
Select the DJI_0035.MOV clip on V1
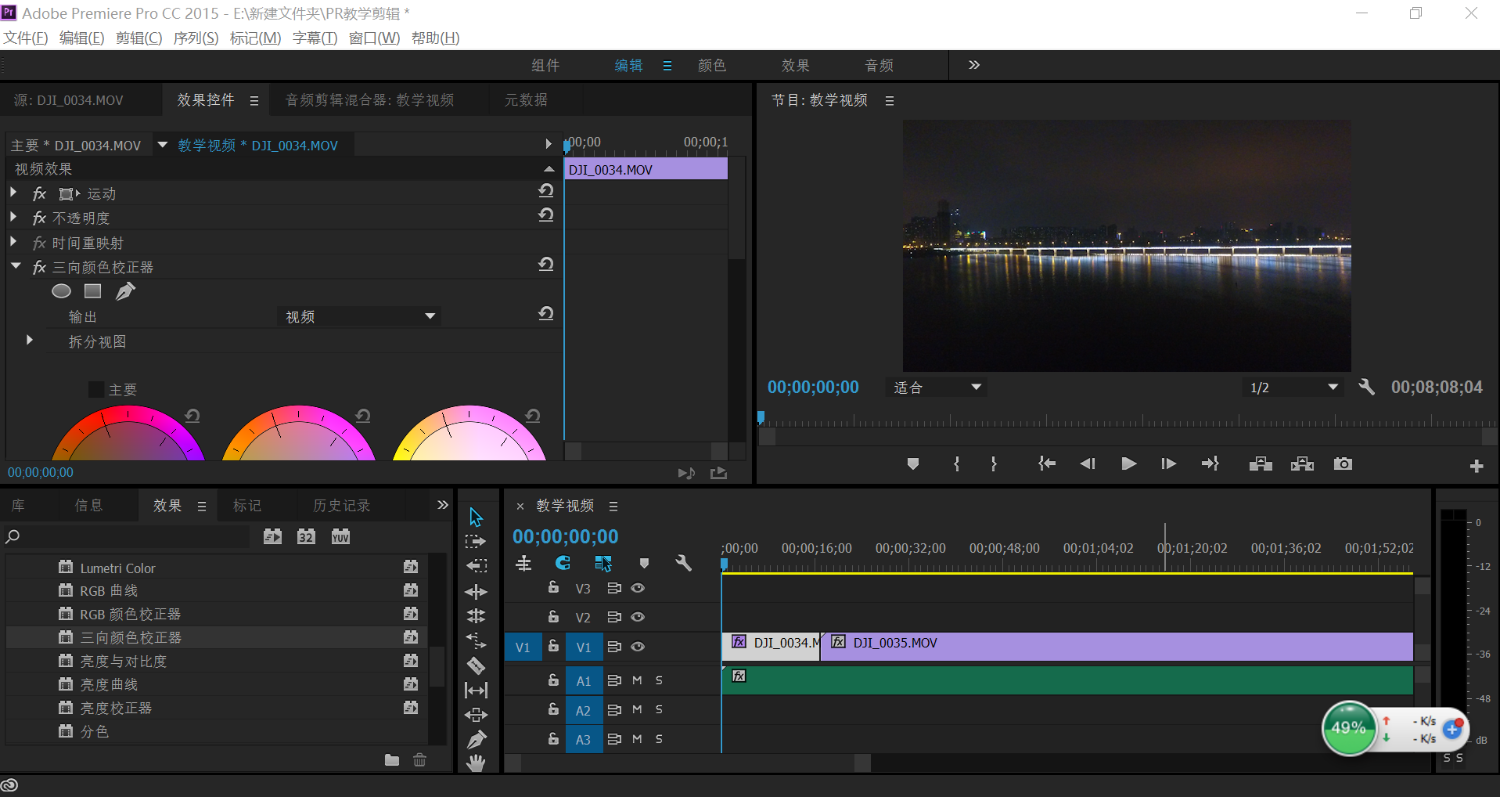(x=1117, y=647)
